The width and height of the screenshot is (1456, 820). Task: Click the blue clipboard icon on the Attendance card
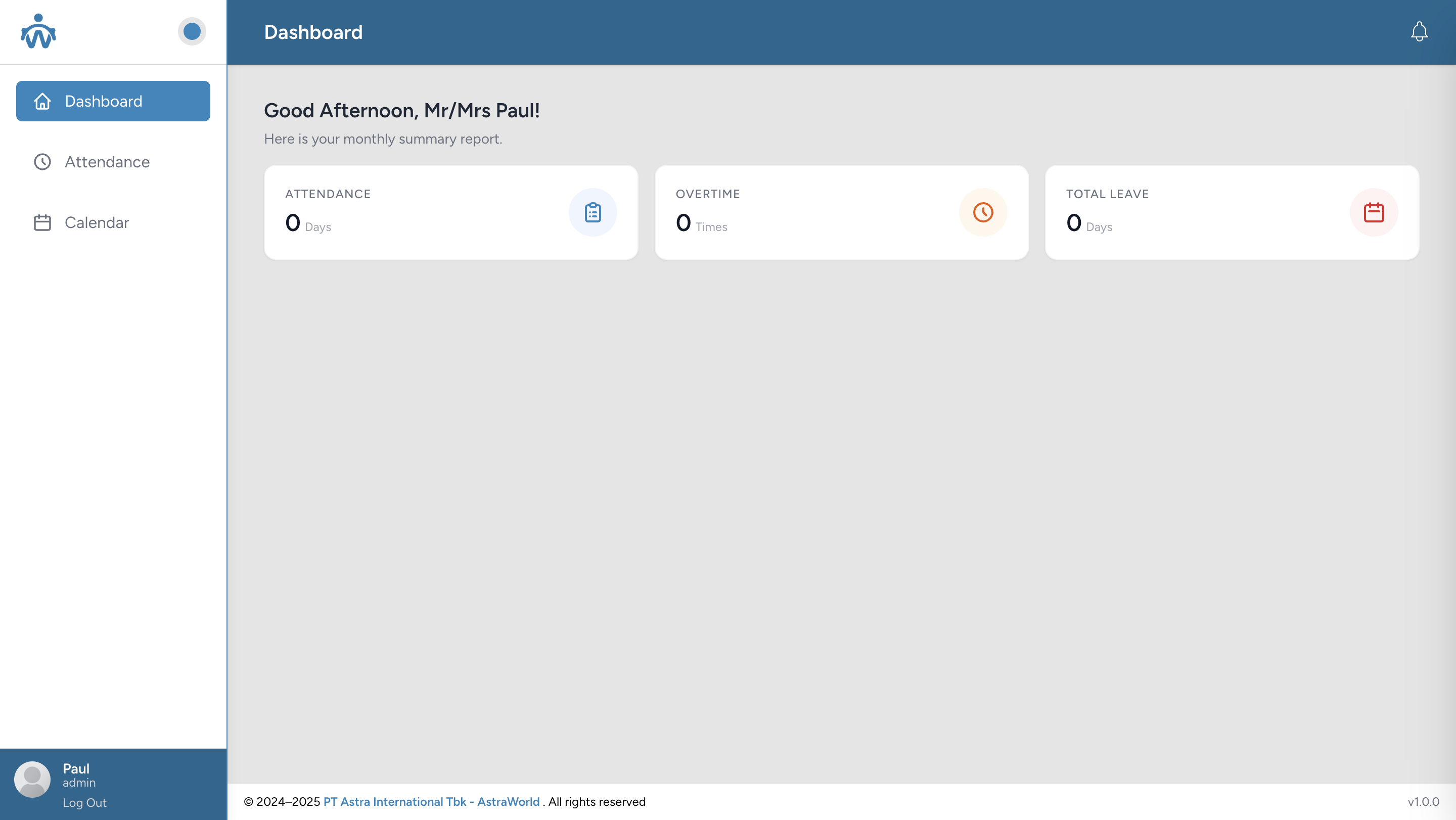593,212
